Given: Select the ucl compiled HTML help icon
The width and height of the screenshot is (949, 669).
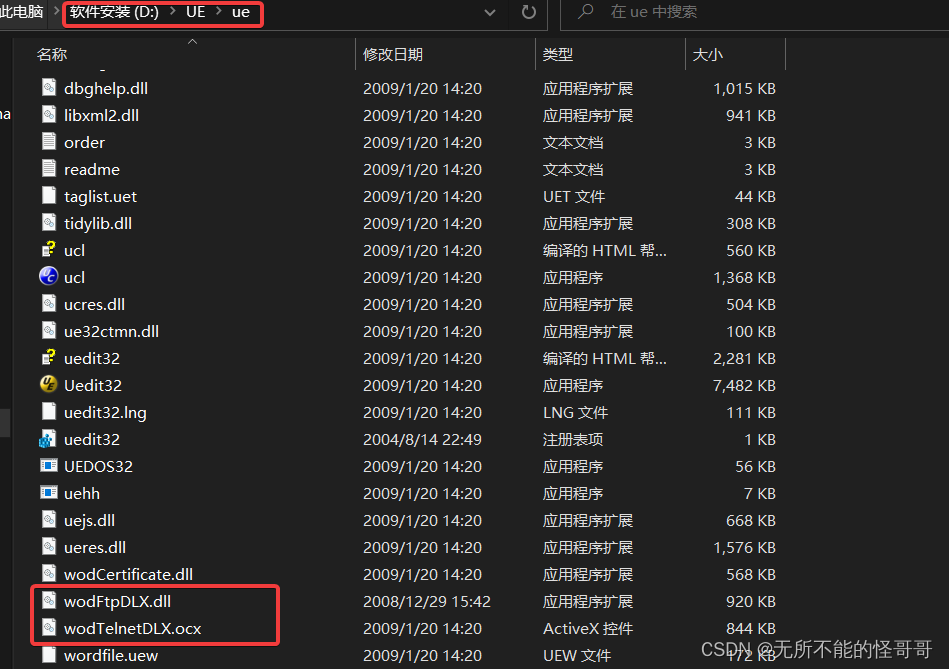Looking at the screenshot, I should pos(48,250).
